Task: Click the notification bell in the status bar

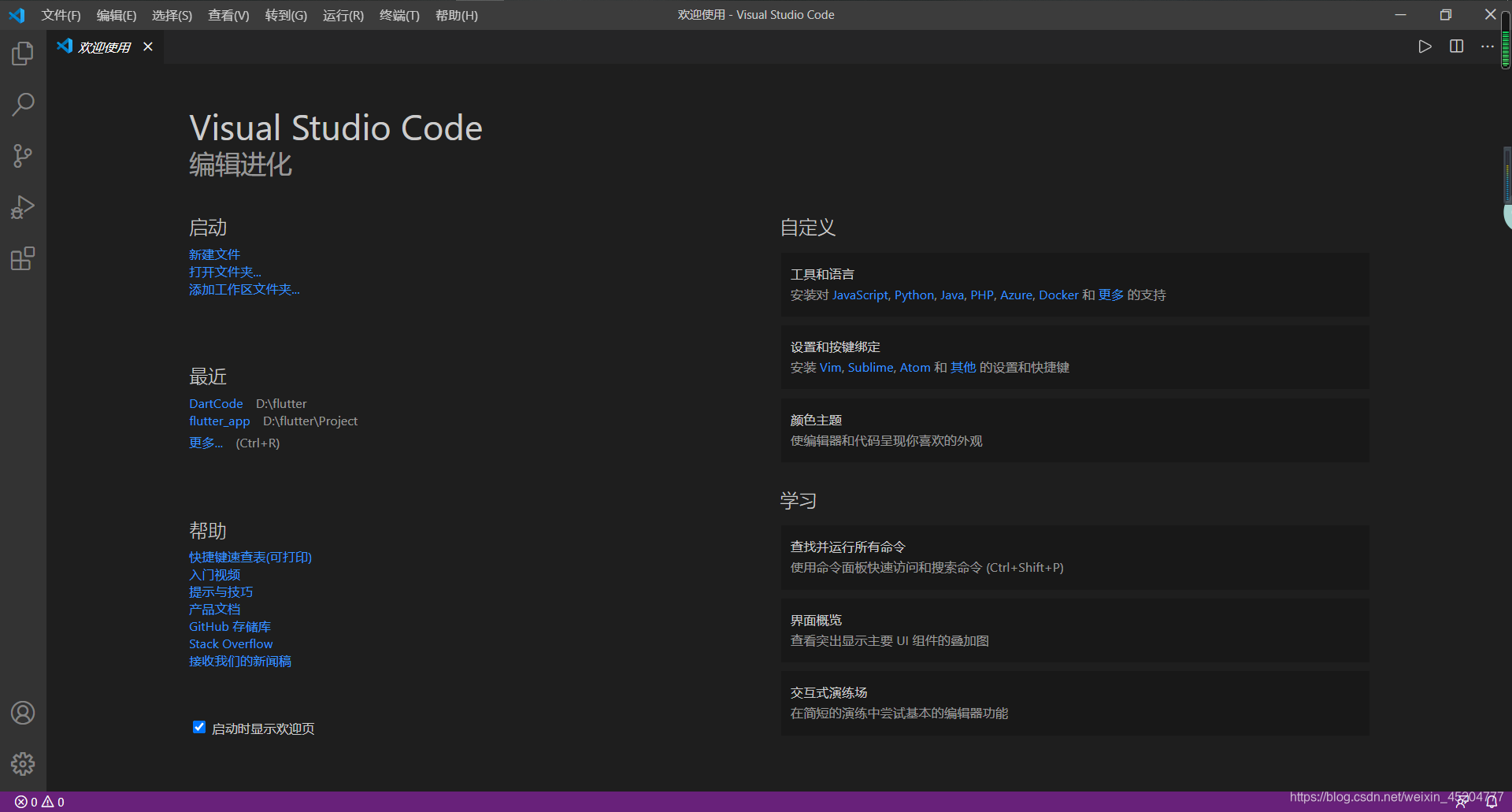Action: click(1491, 803)
